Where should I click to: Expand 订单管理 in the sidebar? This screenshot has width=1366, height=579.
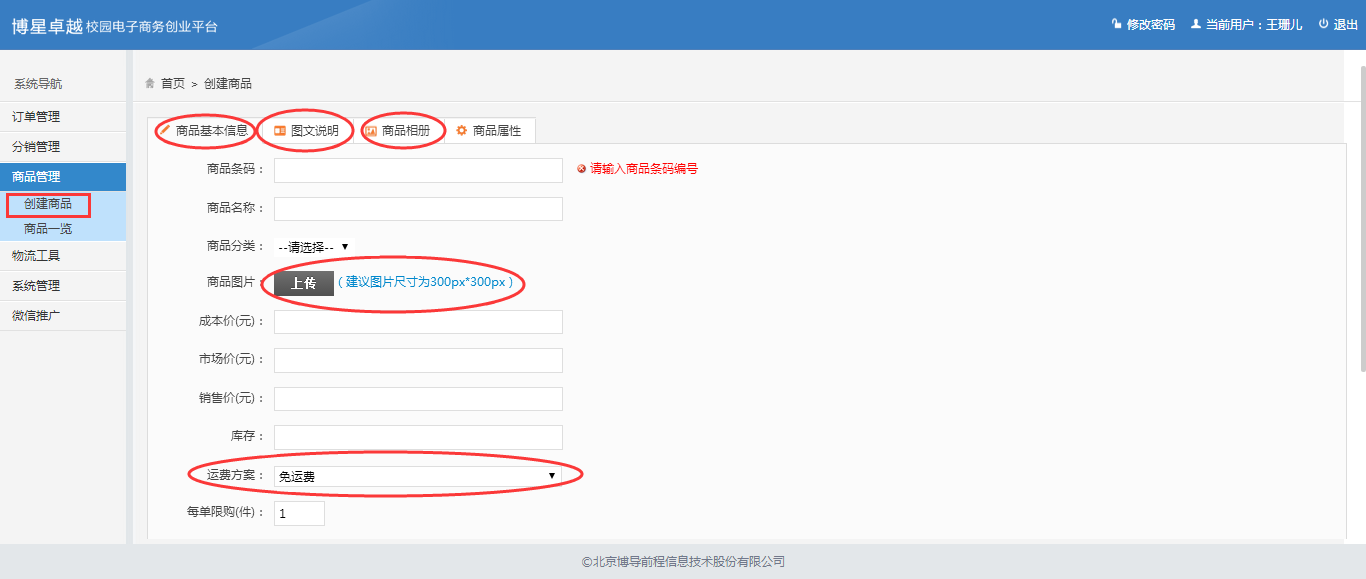pyautogui.click(x=37, y=117)
